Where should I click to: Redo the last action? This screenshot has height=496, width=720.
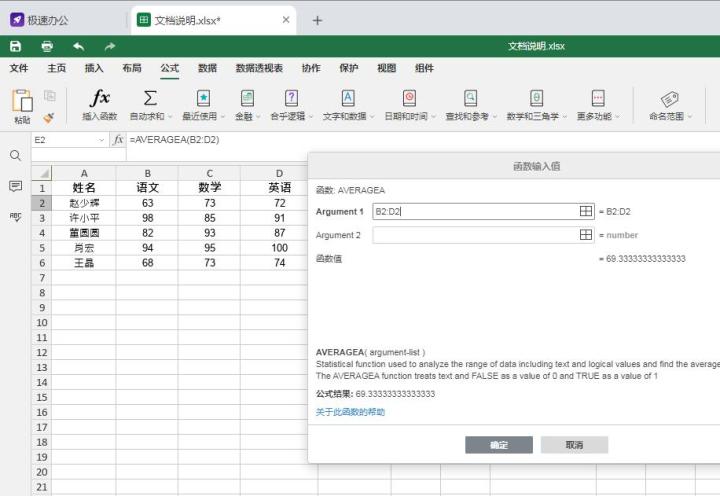(x=110, y=46)
